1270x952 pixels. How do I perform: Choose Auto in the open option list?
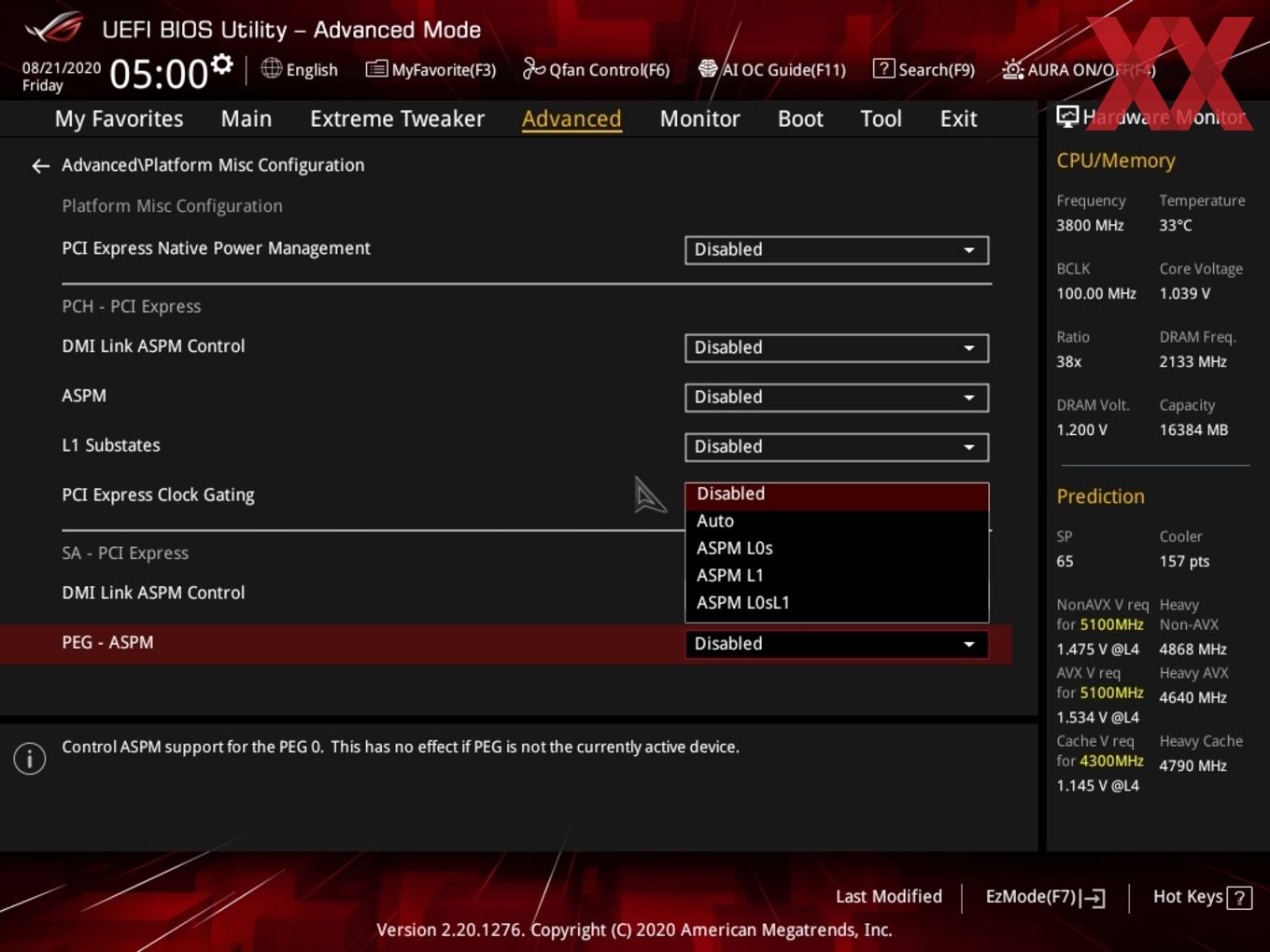(837, 522)
